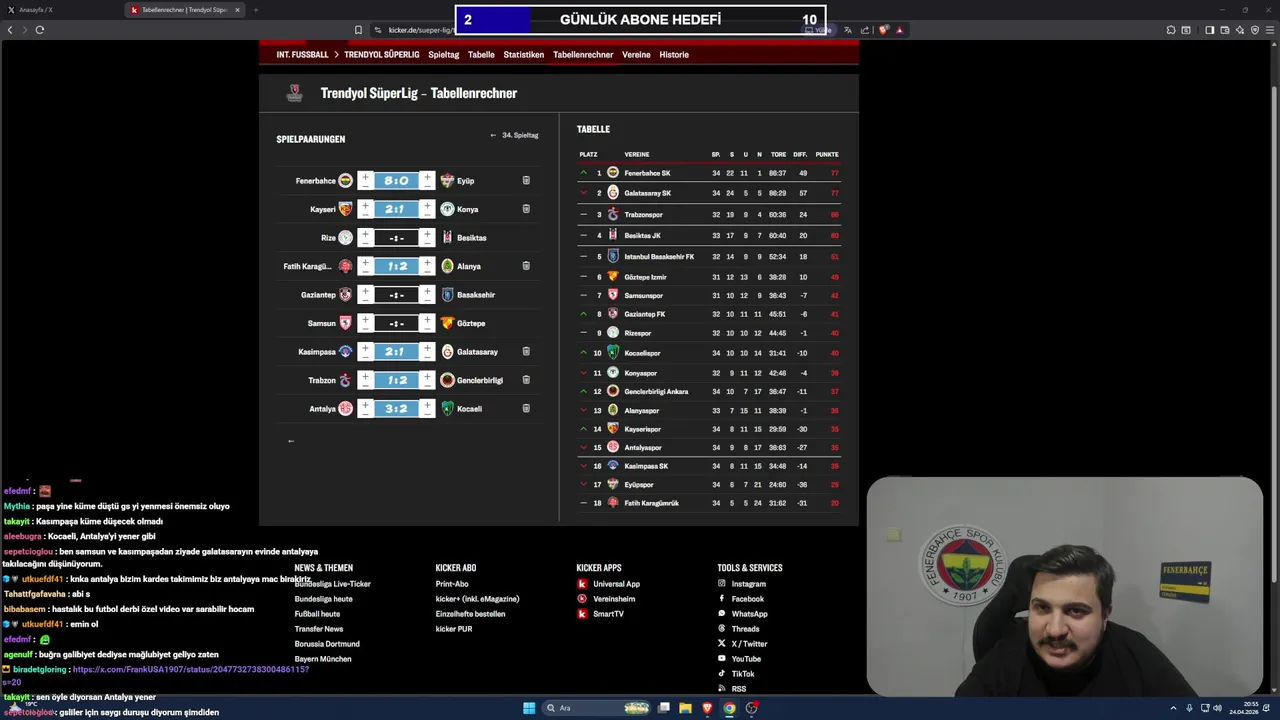Switch to the Tabelle tab
1280x720 pixels.
point(481,55)
